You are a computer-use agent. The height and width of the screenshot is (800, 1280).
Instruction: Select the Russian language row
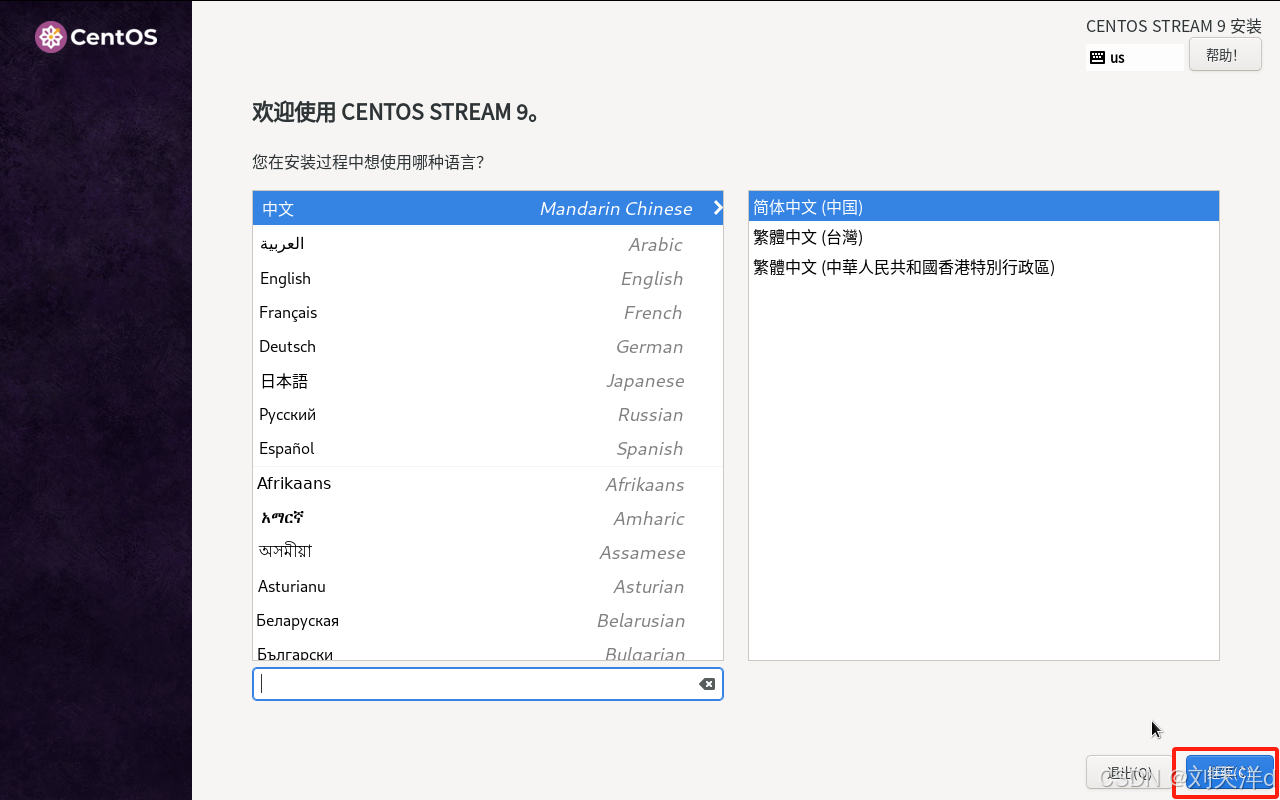[x=487, y=415]
